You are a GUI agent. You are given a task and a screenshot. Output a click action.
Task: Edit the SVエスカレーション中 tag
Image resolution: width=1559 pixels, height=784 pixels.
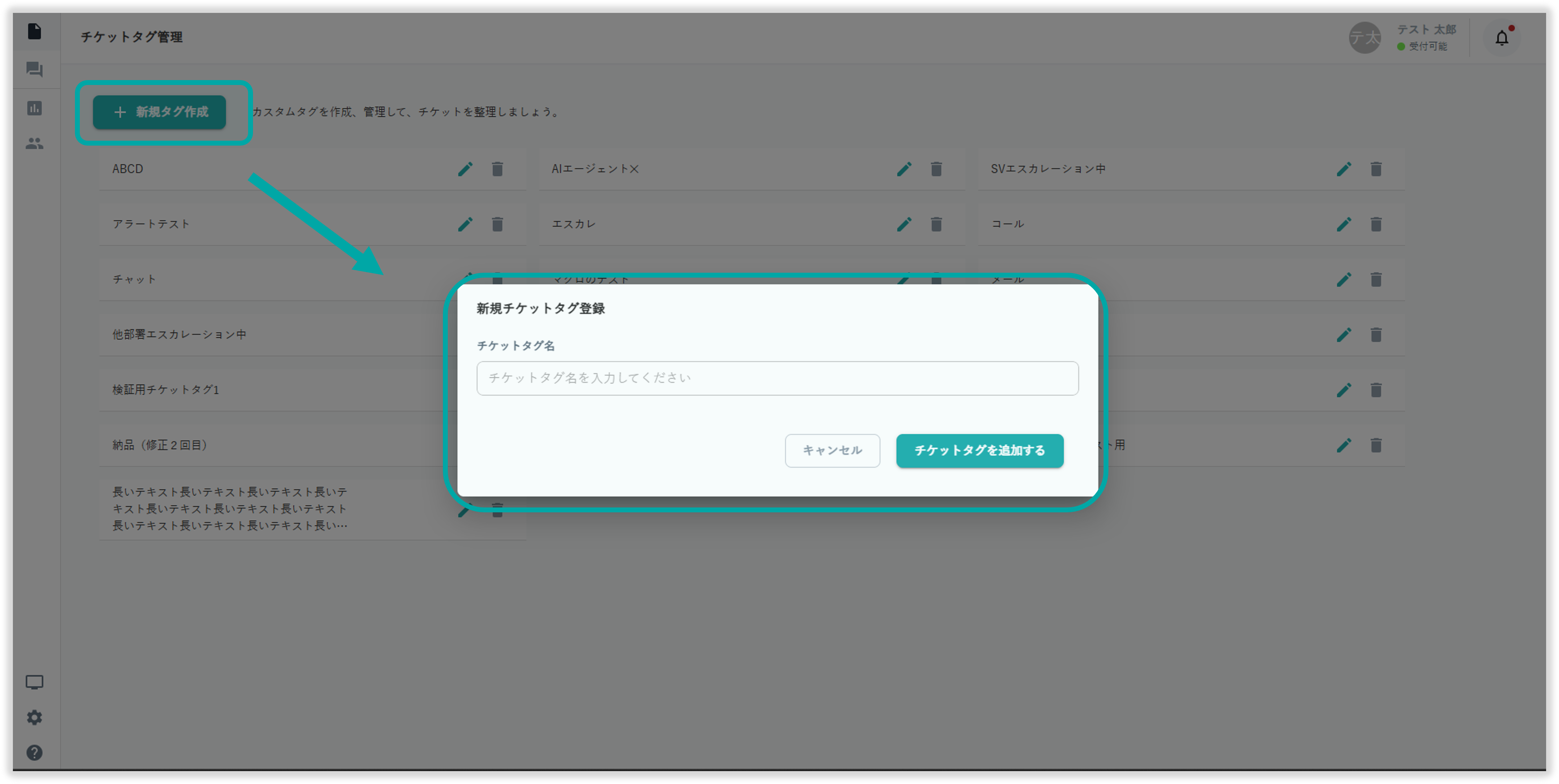point(1344,169)
